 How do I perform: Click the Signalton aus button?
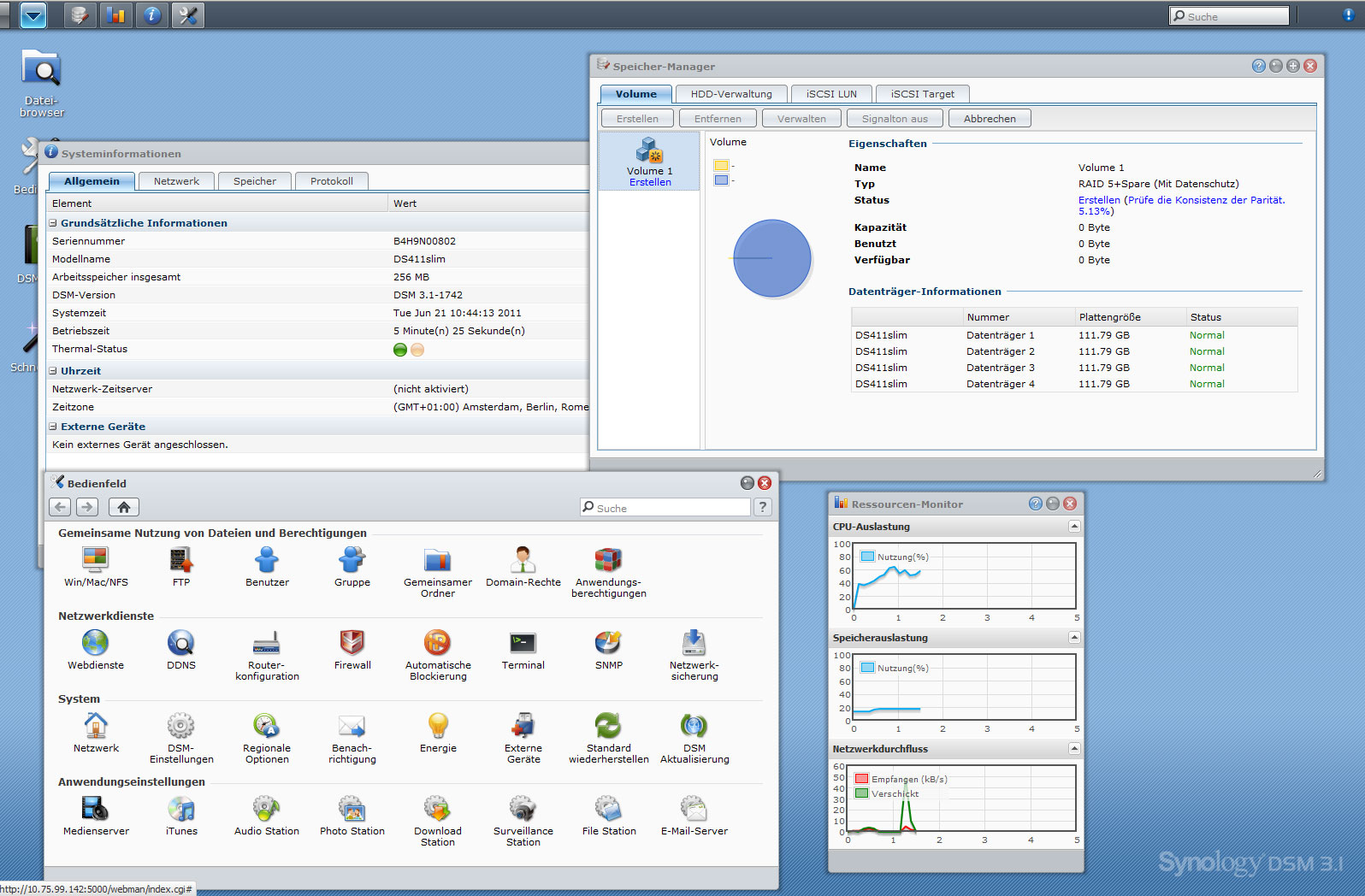click(x=895, y=119)
